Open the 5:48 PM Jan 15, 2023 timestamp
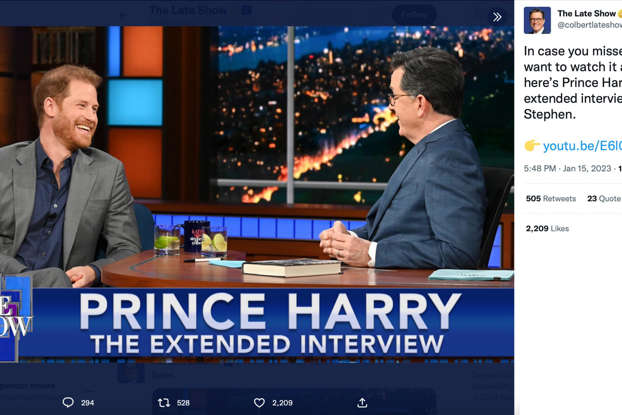 pos(567,168)
